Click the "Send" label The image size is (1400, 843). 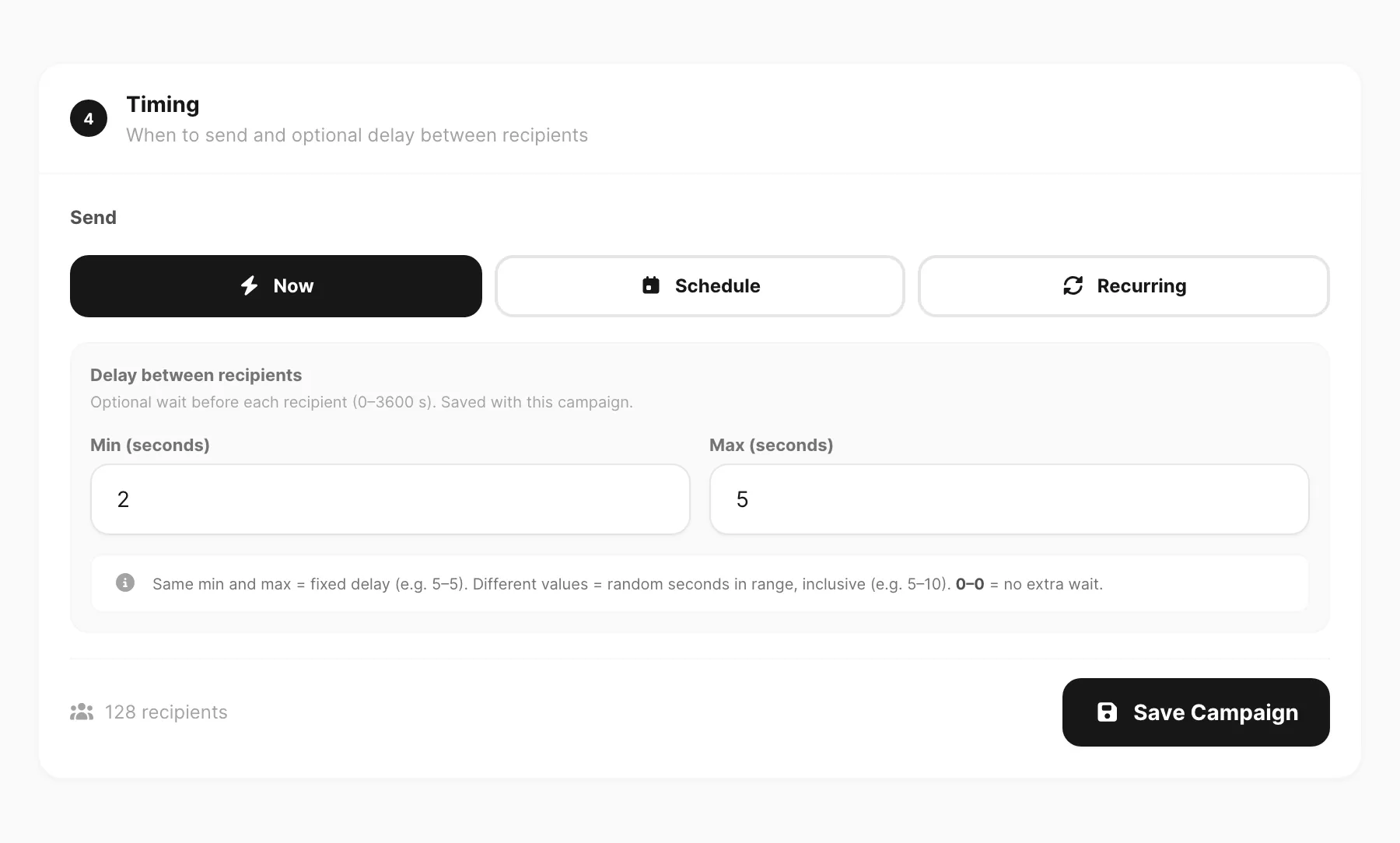point(93,218)
